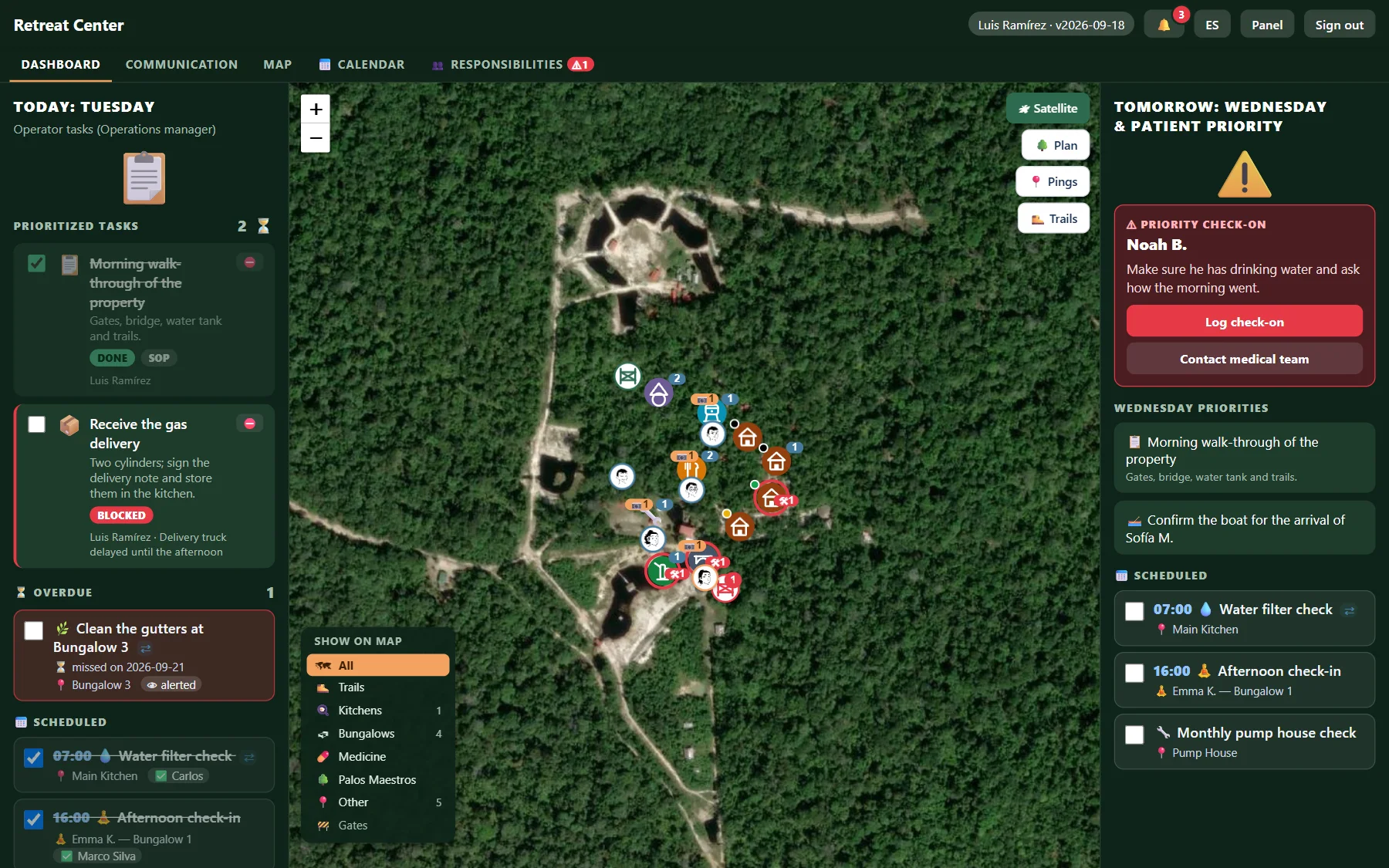Viewport: 1389px width, 868px height.
Task: Filter map to Kitchens
Action: point(377,711)
